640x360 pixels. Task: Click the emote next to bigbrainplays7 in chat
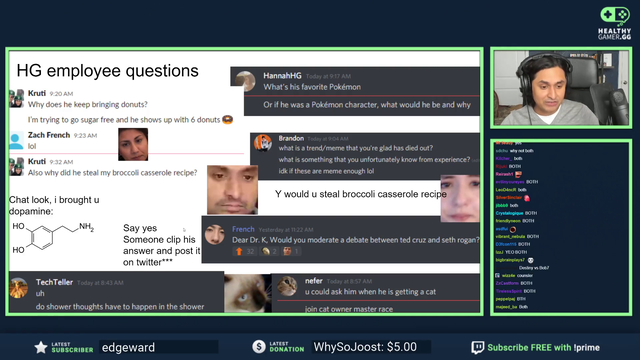click(530, 260)
